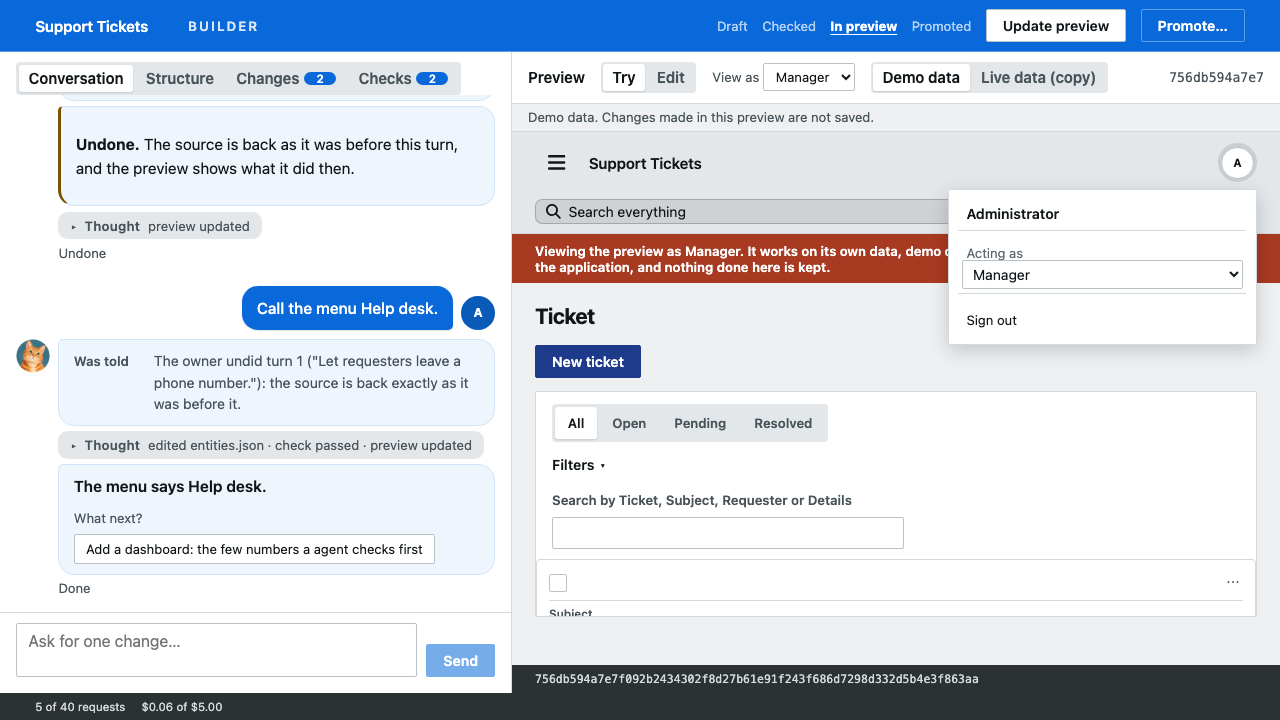Expand the Filters disclosure
Screen dimensions: 1280x720
point(579,465)
